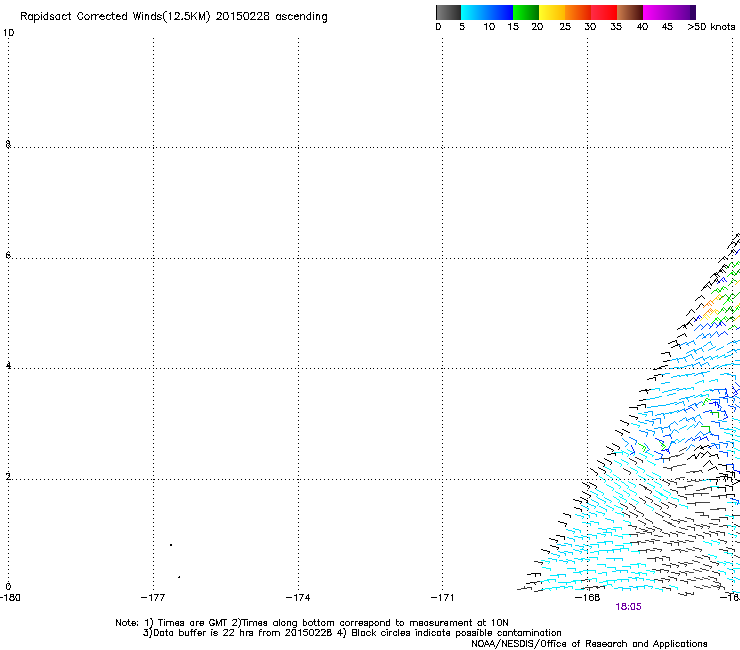
Task: Click the longitude label '-177'
Action: point(153,598)
